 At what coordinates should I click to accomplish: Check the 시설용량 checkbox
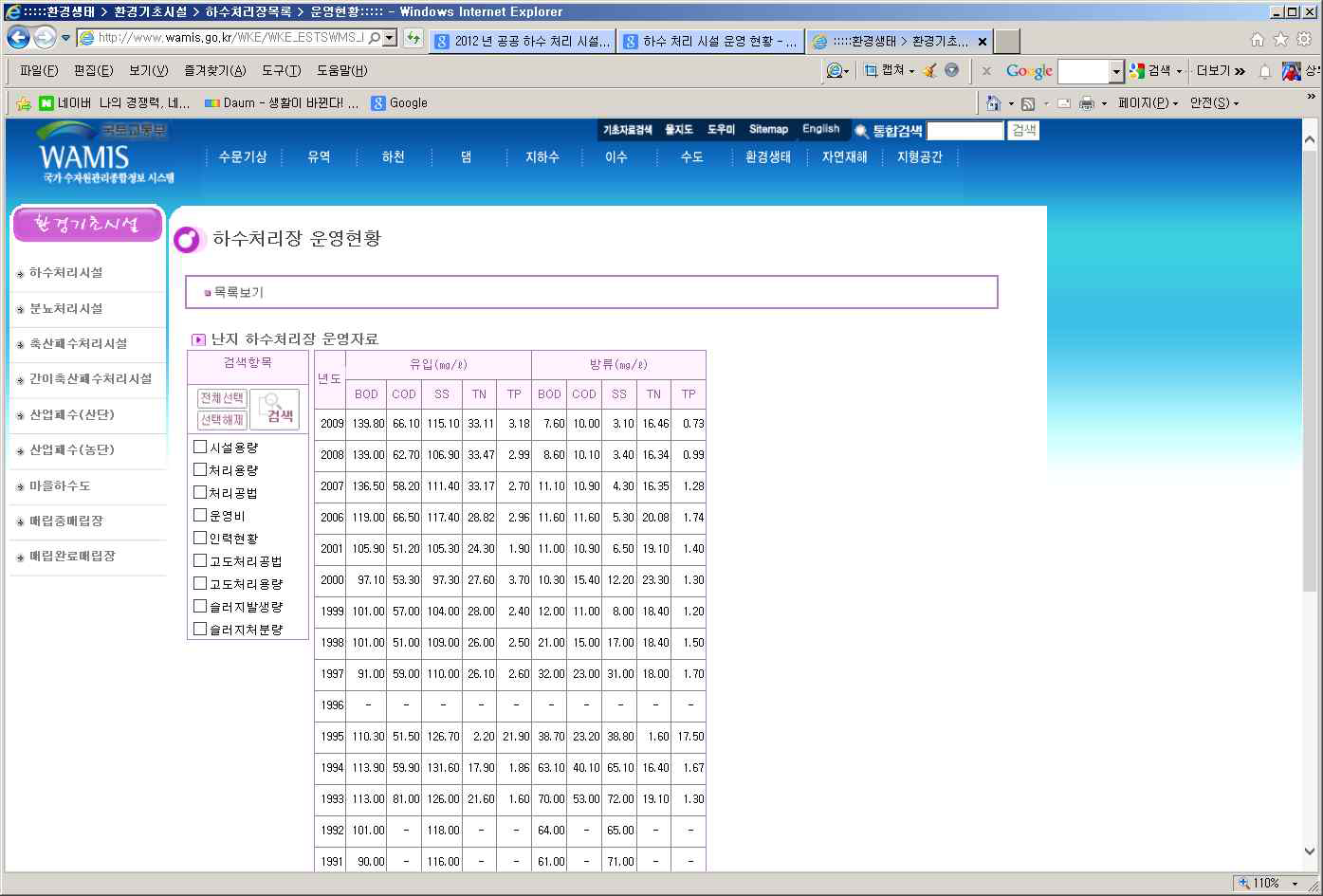[199, 447]
